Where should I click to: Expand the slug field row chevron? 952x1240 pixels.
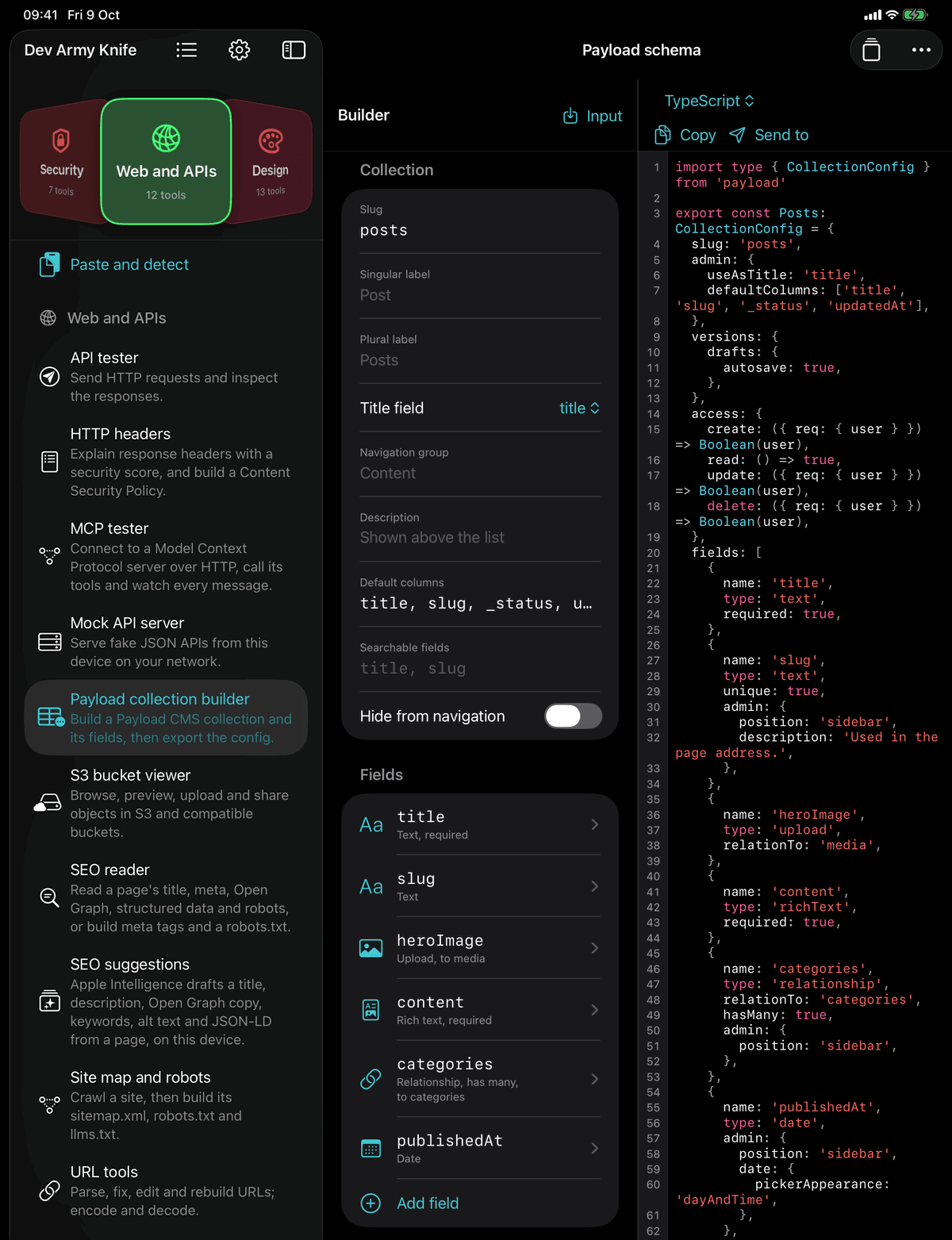(595, 886)
